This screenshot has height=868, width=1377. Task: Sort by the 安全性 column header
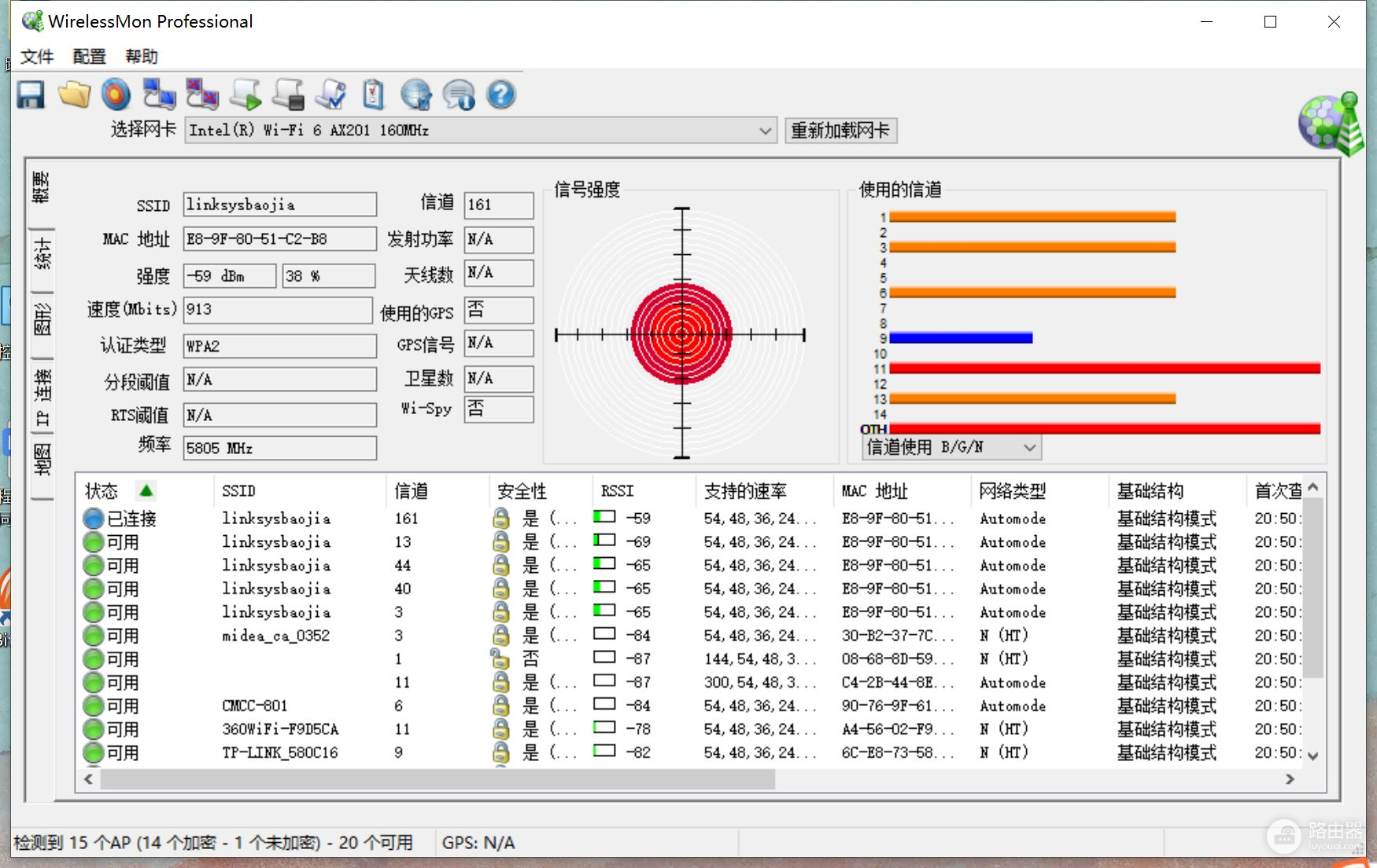pyautogui.click(x=541, y=491)
